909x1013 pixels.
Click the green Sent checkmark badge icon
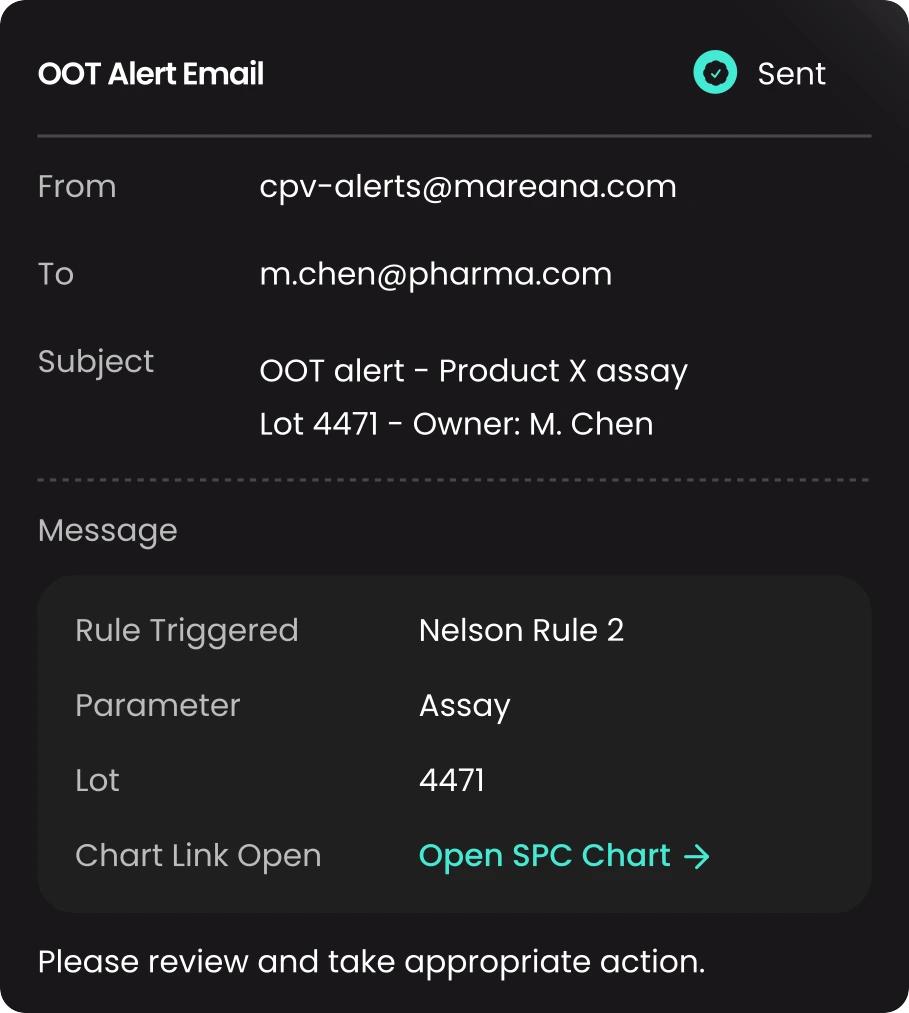coord(715,72)
